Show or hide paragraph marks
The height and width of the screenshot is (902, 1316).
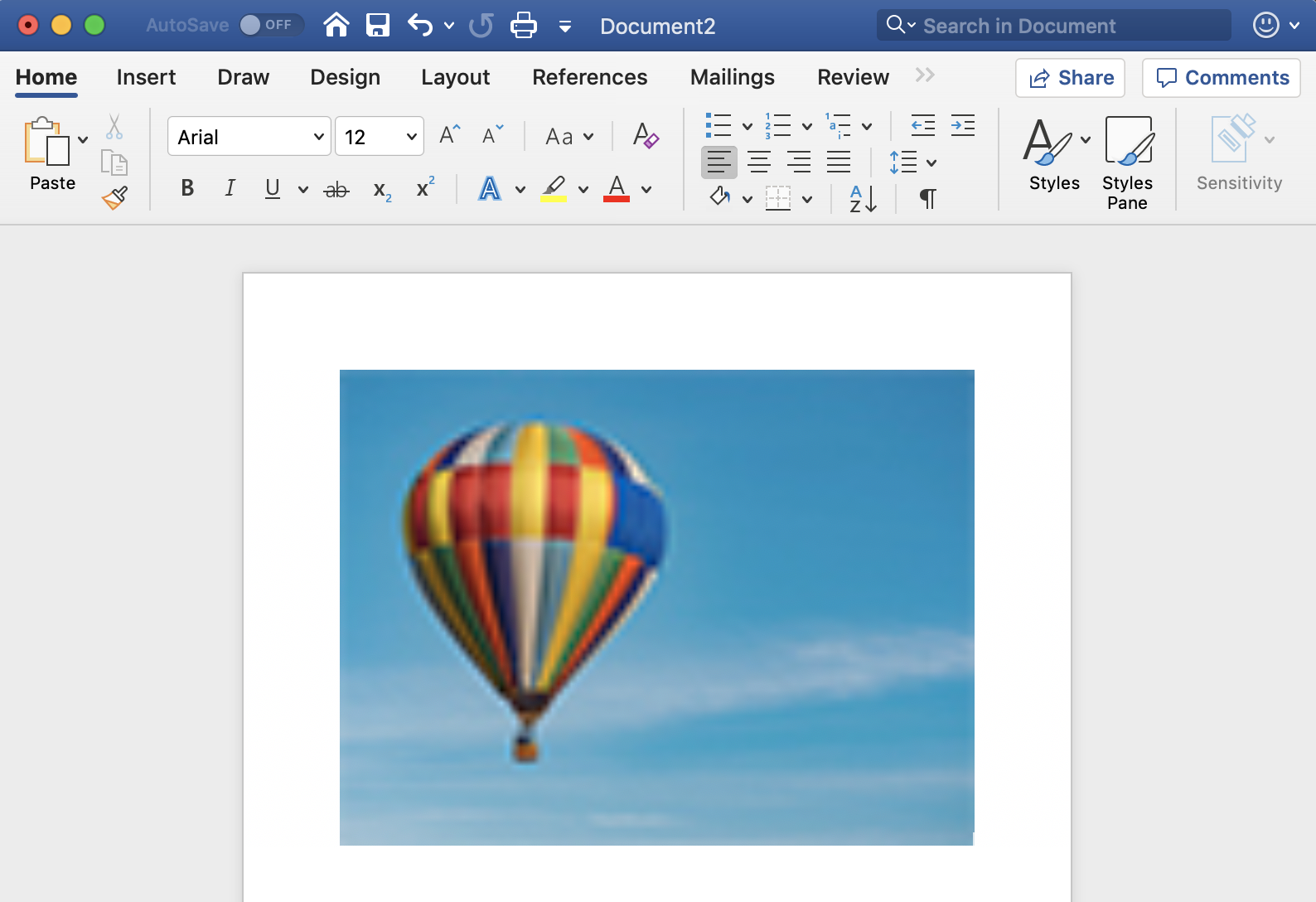[928, 198]
